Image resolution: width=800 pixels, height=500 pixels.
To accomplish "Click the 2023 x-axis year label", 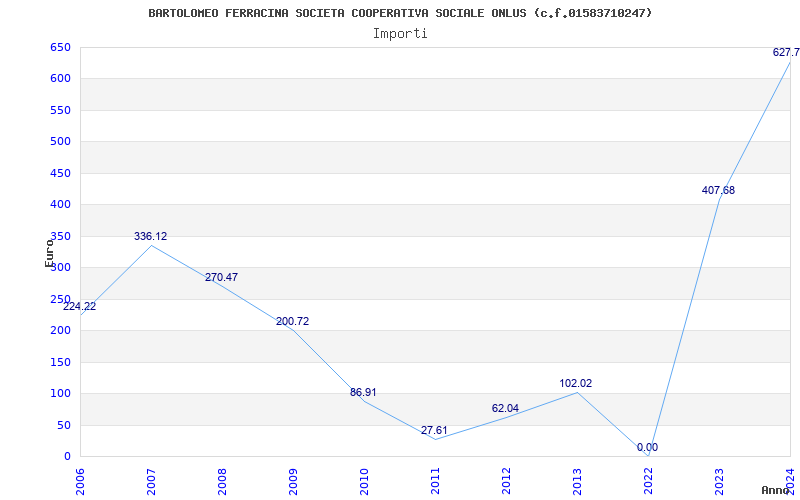I will click(x=719, y=482).
